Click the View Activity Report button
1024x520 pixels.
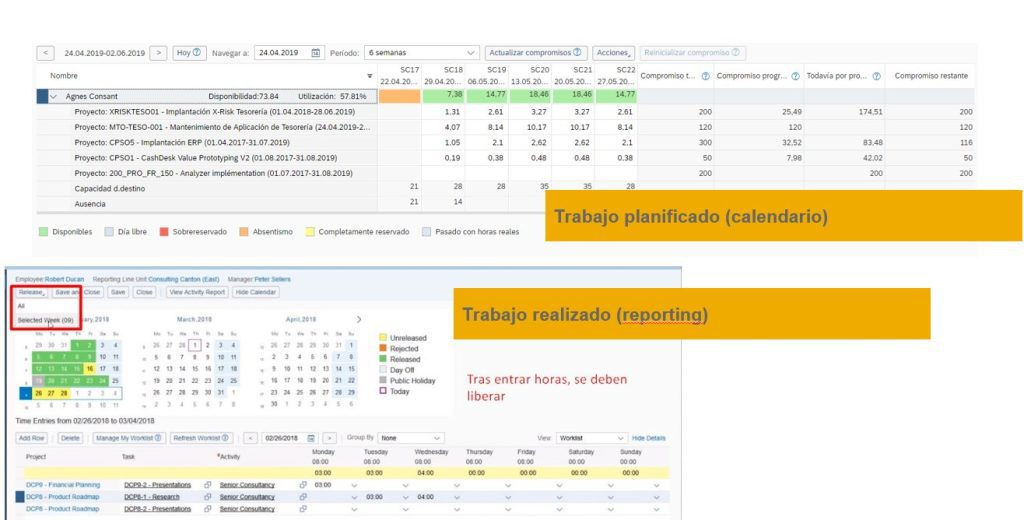pos(196,292)
